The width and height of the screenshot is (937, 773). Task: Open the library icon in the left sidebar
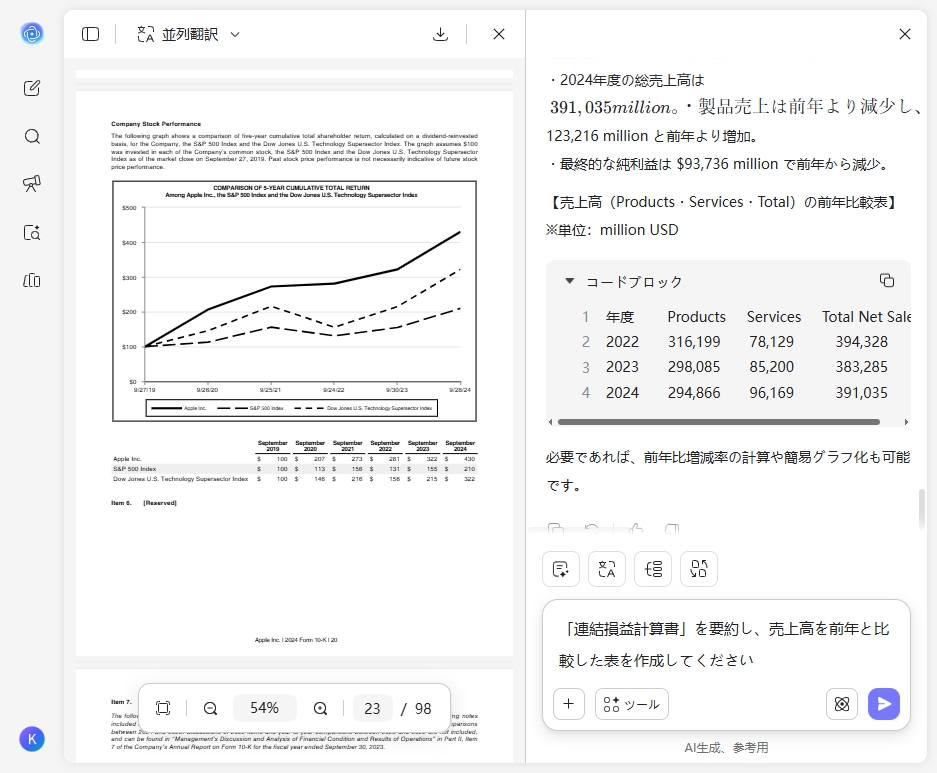point(32,281)
